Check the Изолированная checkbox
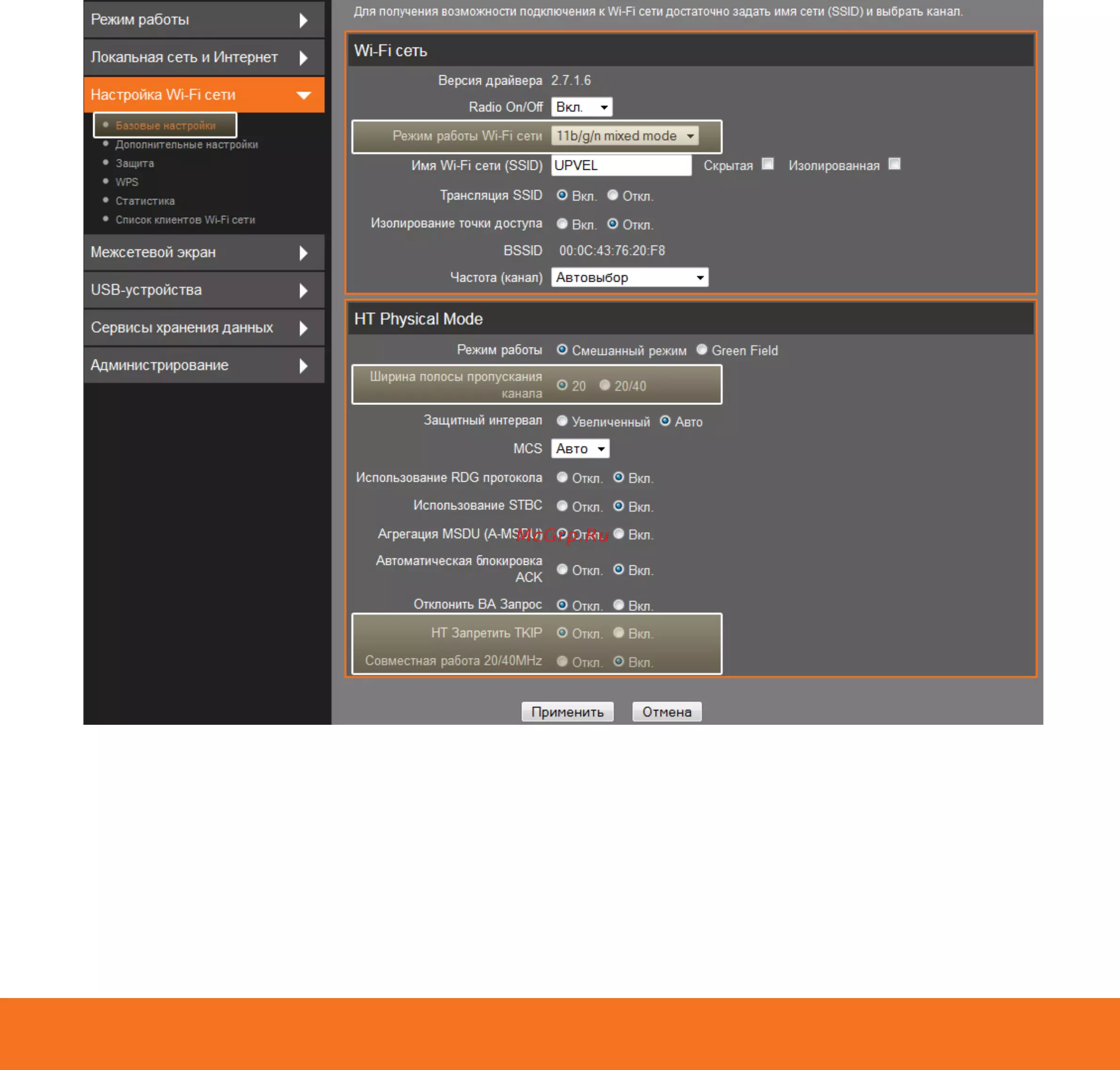 [894, 164]
